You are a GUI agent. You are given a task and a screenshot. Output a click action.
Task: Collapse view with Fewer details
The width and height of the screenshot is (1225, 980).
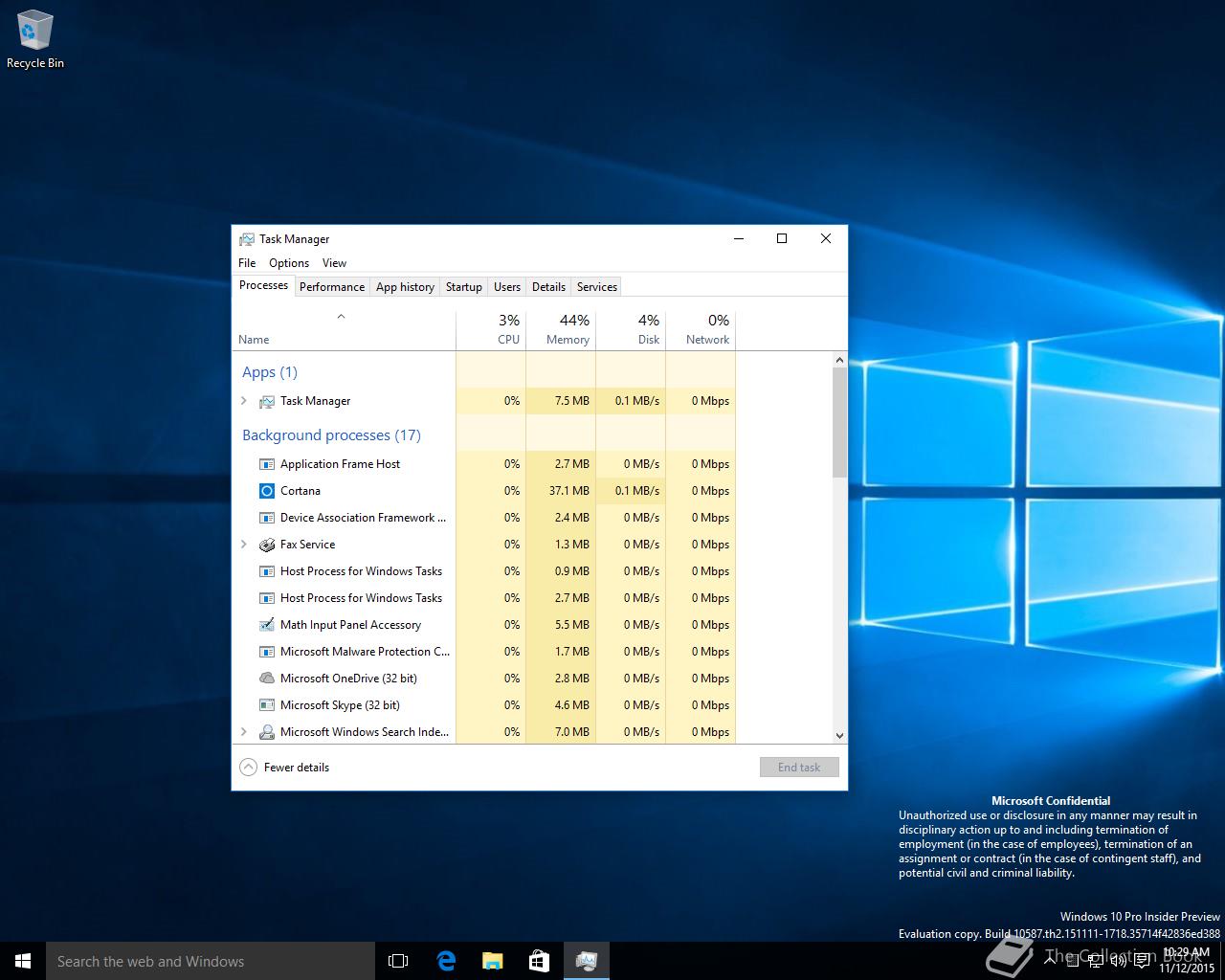coord(284,768)
